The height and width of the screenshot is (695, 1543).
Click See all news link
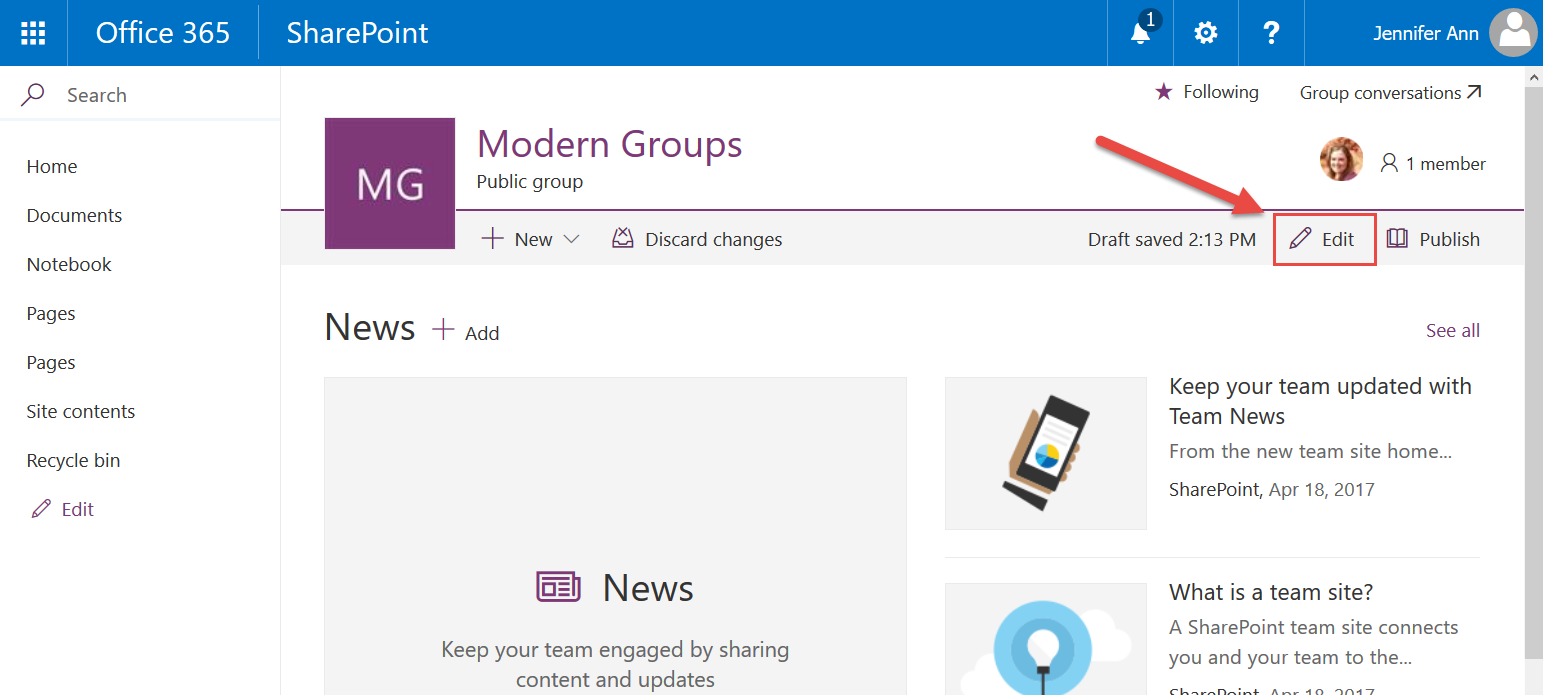[x=1452, y=330]
